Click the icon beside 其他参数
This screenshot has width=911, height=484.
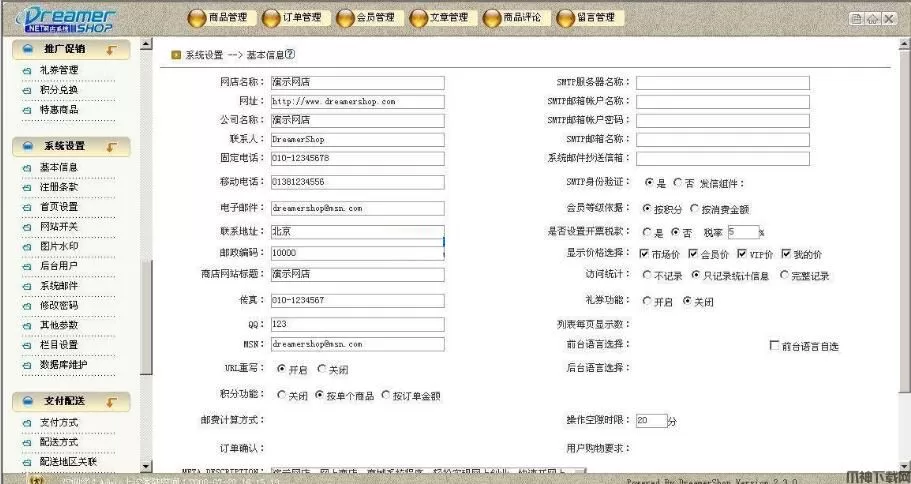point(27,326)
